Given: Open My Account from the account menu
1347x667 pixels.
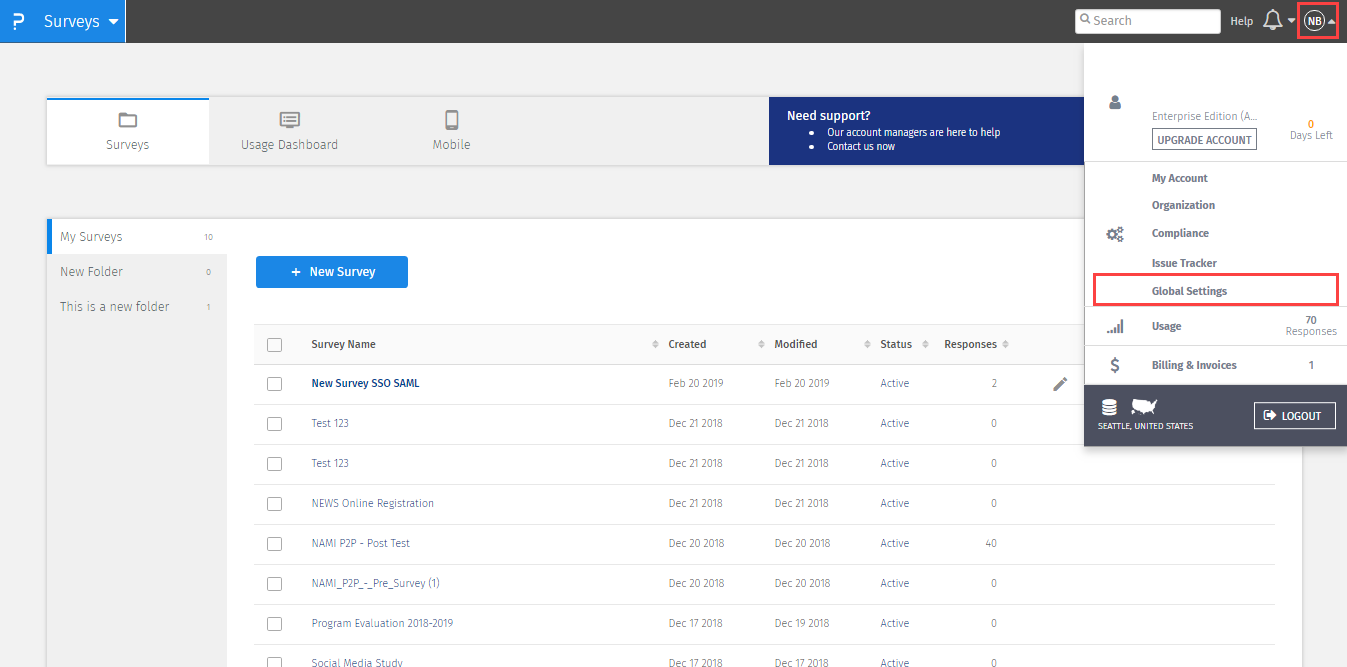Looking at the screenshot, I should tap(1179, 178).
